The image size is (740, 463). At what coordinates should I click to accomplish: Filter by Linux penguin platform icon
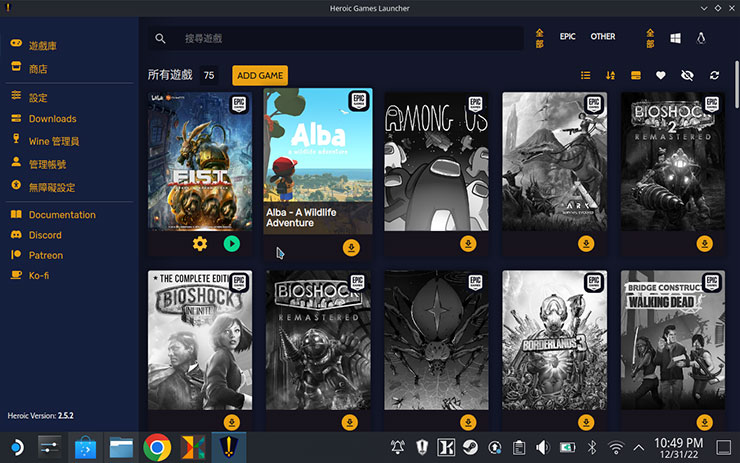point(701,38)
